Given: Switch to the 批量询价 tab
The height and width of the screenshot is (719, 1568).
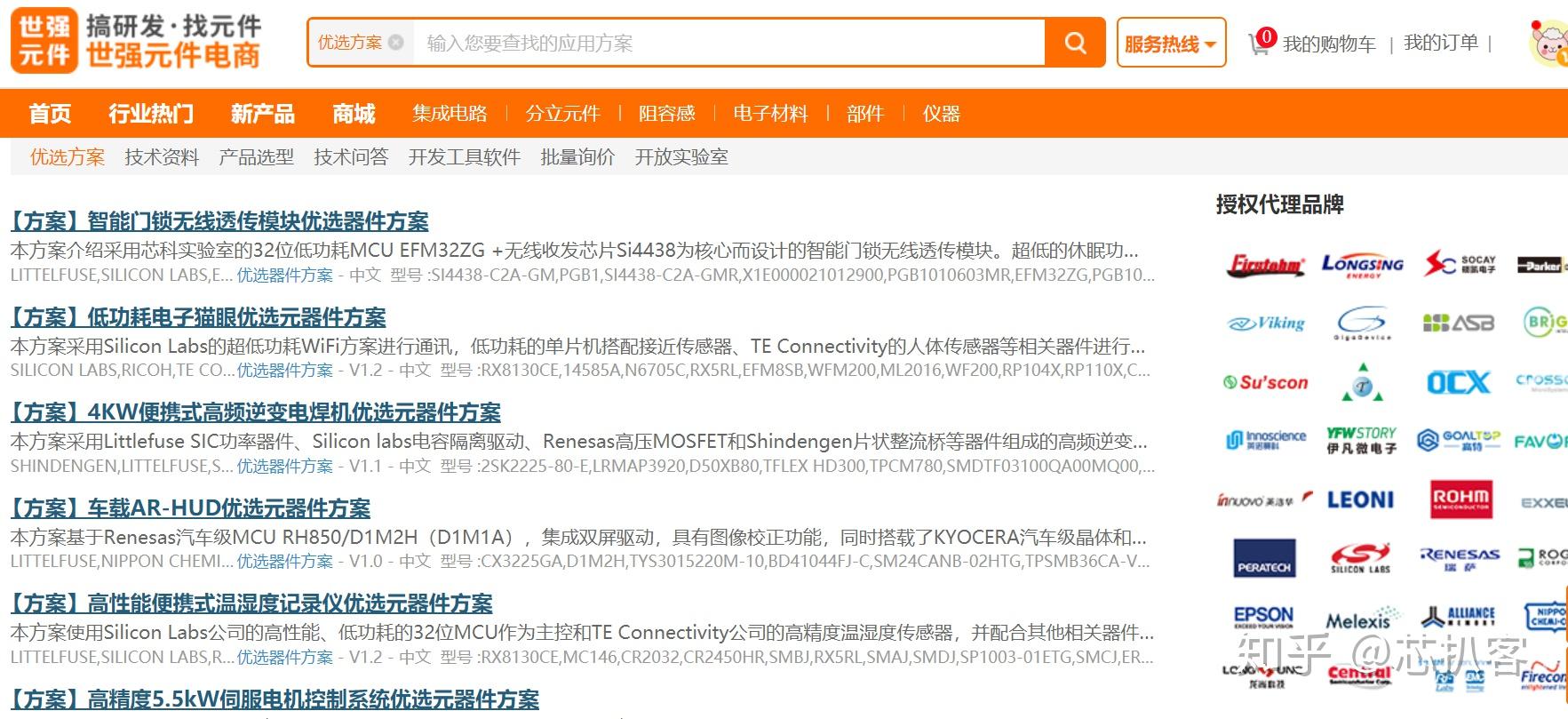Looking at the screenshot, I should click(577, 157).
